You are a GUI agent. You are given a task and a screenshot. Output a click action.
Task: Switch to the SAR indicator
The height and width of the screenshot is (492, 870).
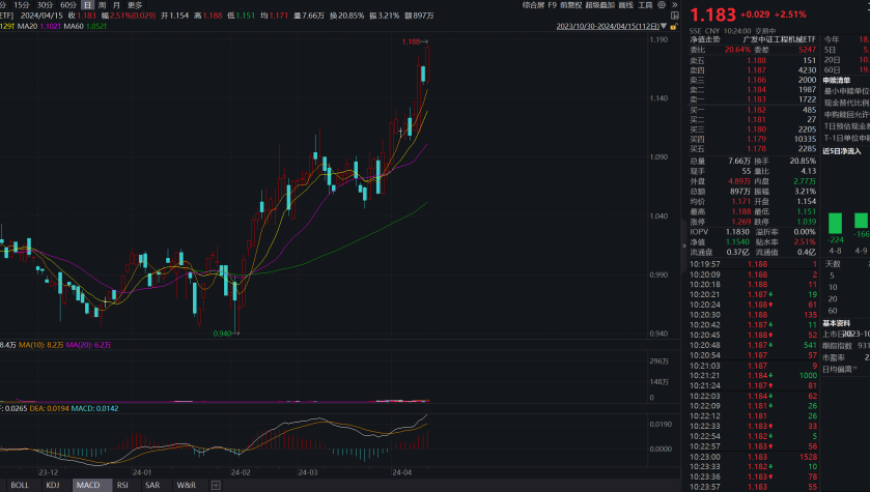click(153, 485)
